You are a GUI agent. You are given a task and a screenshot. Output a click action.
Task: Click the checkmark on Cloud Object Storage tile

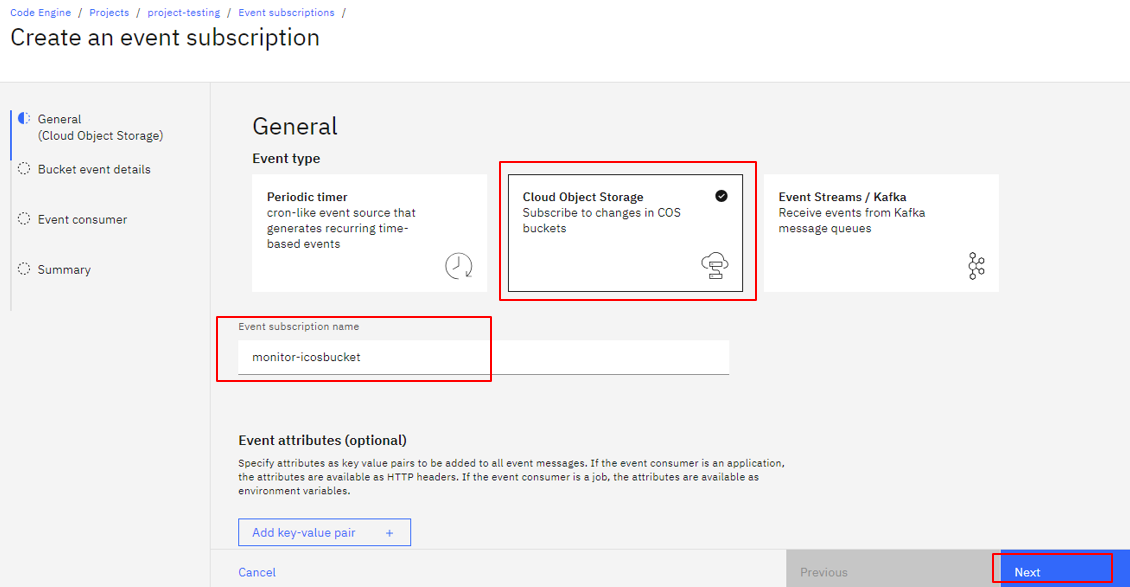click(x=721, y=196)
